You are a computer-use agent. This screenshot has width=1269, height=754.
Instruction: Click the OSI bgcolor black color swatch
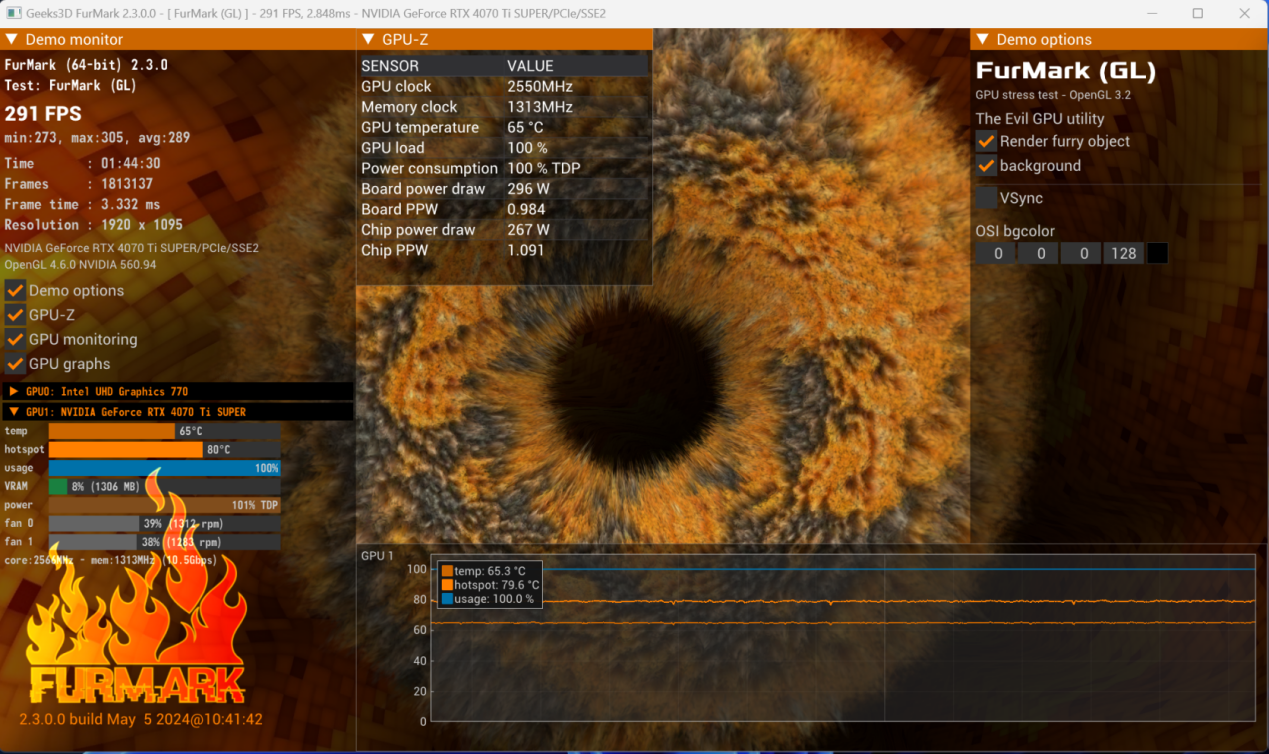(x=1157, y=253)
